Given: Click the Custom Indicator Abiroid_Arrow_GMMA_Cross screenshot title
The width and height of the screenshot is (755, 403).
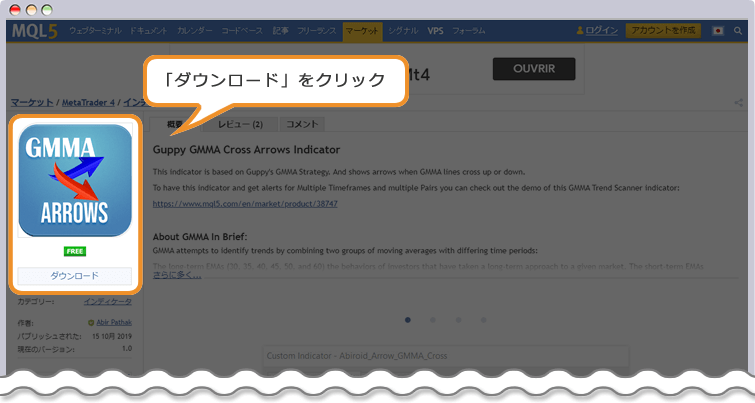Looking at the screenshot, I should point(357,356).
